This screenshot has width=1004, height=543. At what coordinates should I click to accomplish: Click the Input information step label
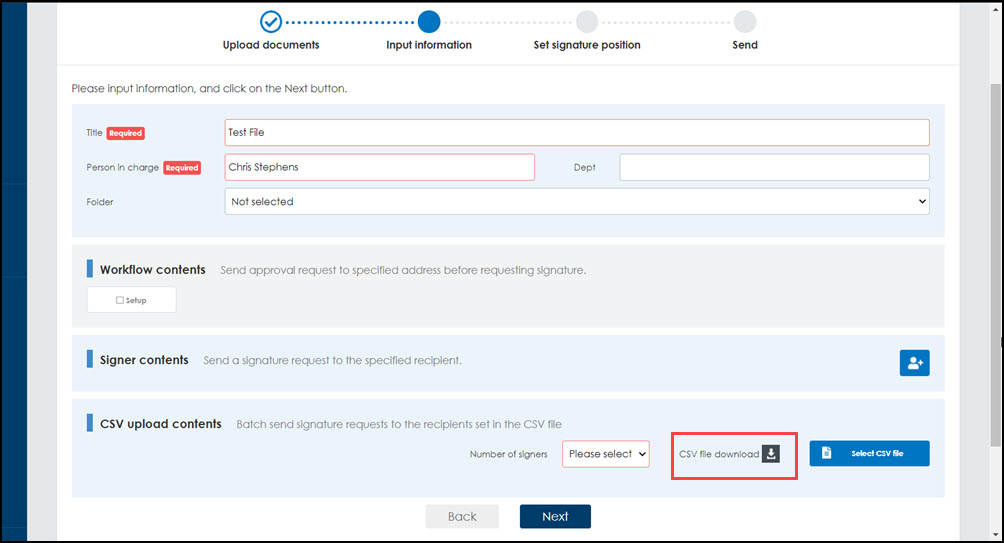(x=429, y=45)
